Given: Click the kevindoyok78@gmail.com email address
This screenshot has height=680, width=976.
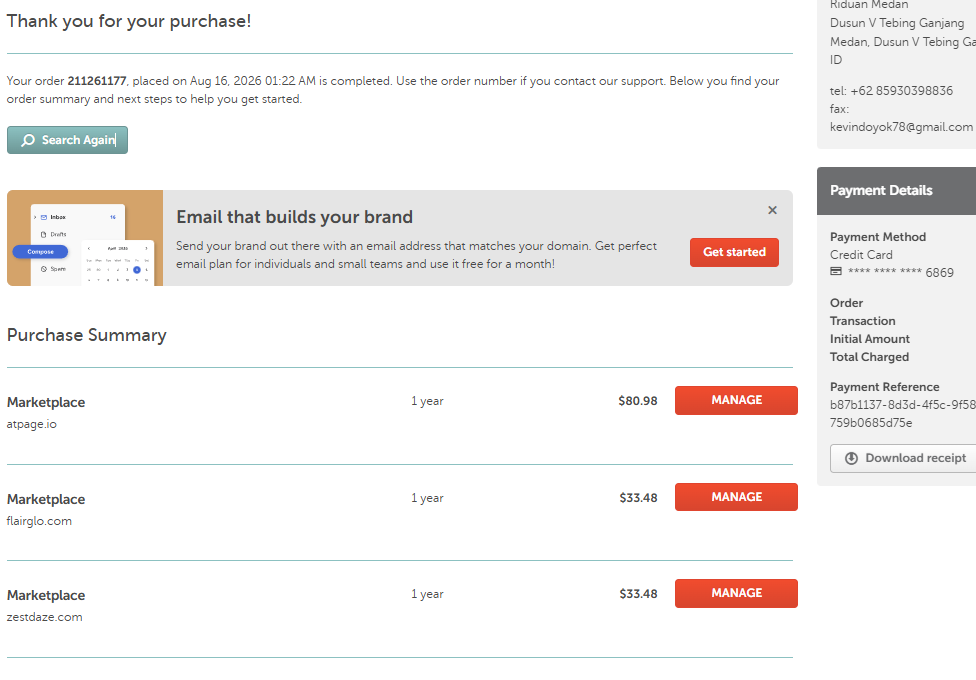Looking at the screenshot, I should 901,127.
